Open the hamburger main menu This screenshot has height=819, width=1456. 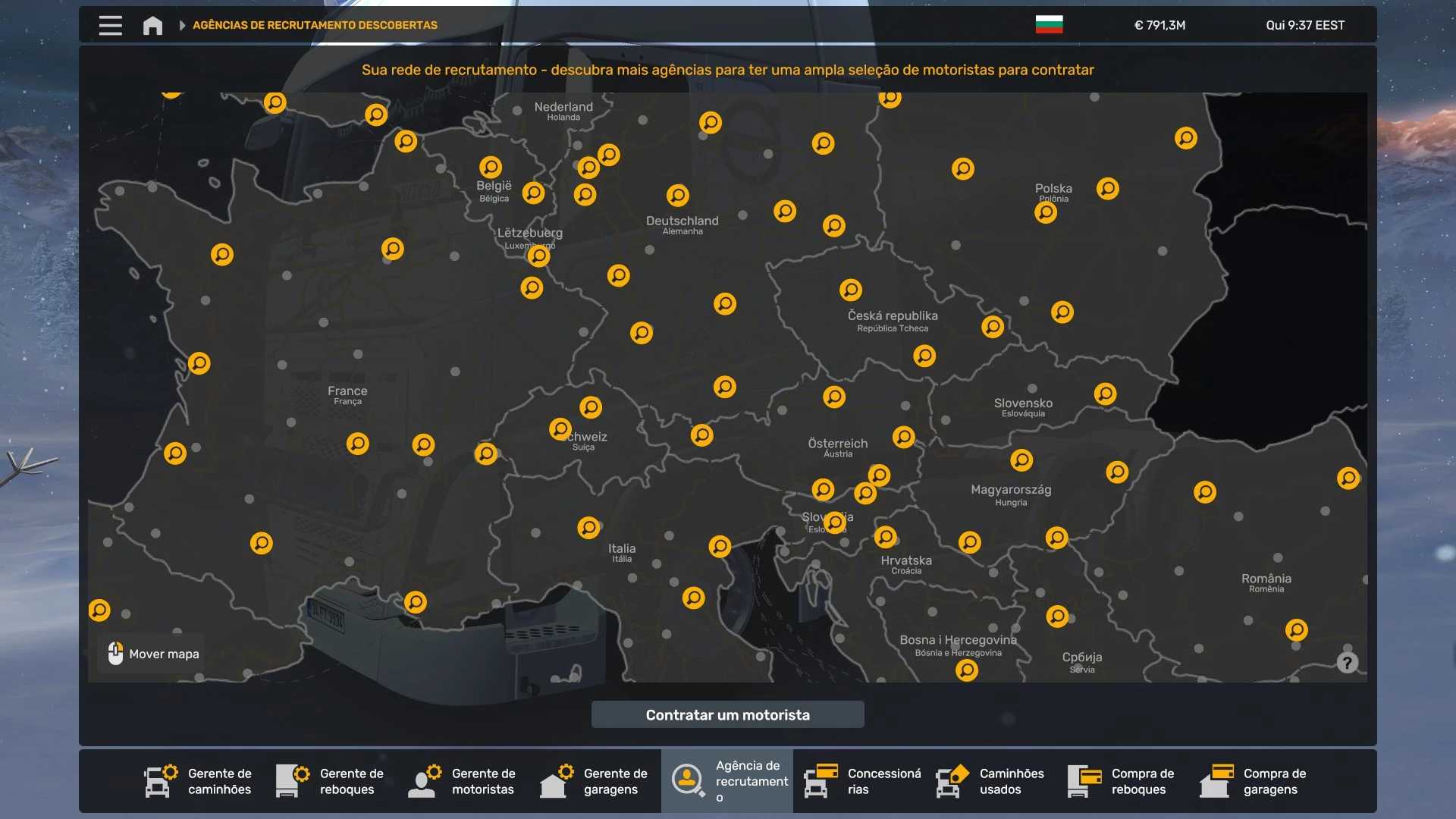pyautogui.click(x=110, y=25)
